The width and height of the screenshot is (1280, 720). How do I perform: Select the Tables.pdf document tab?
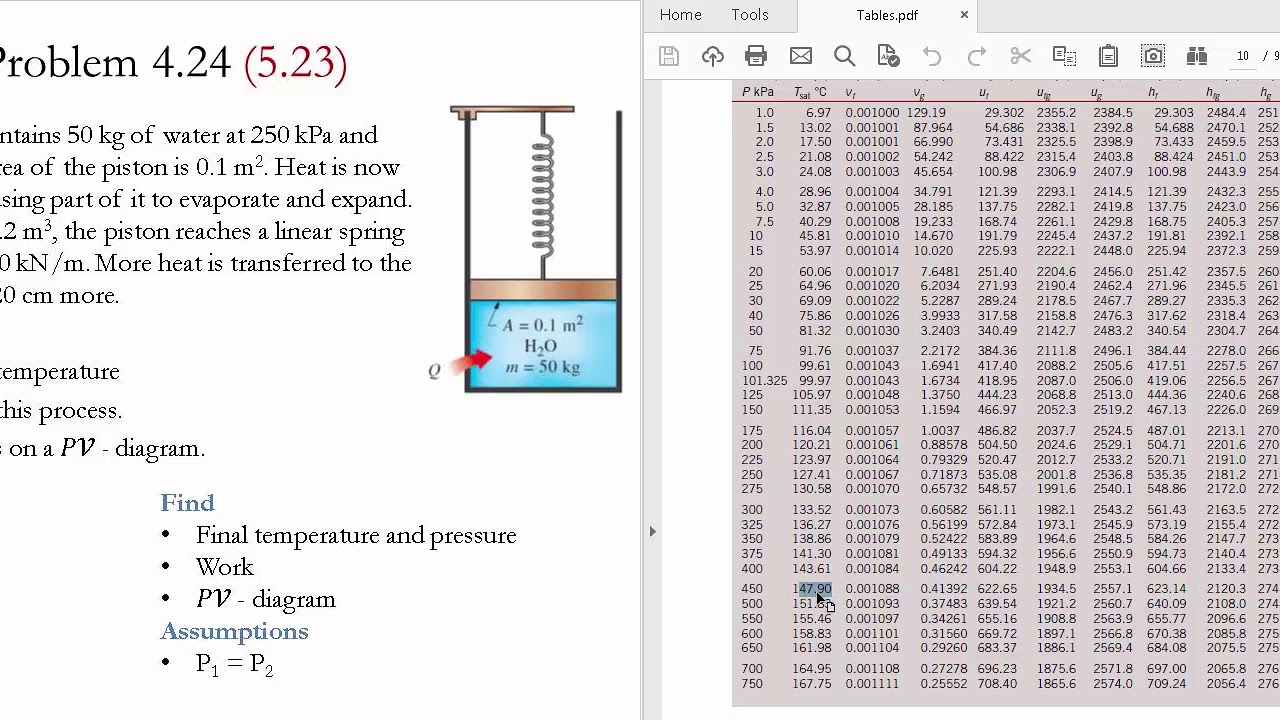coord(887,15)
